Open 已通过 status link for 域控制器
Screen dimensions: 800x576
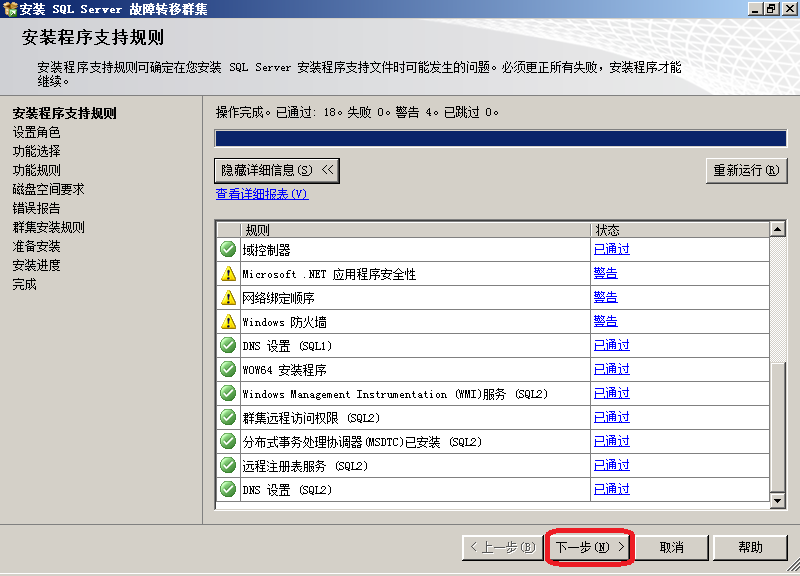(x=611, y=250)
